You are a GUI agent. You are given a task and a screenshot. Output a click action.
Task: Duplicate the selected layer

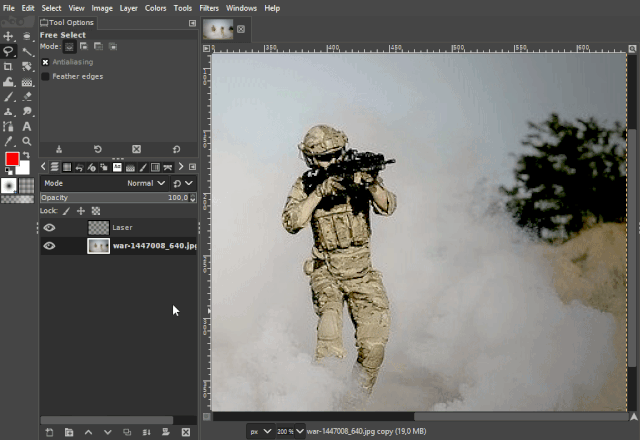click(127, 432)
